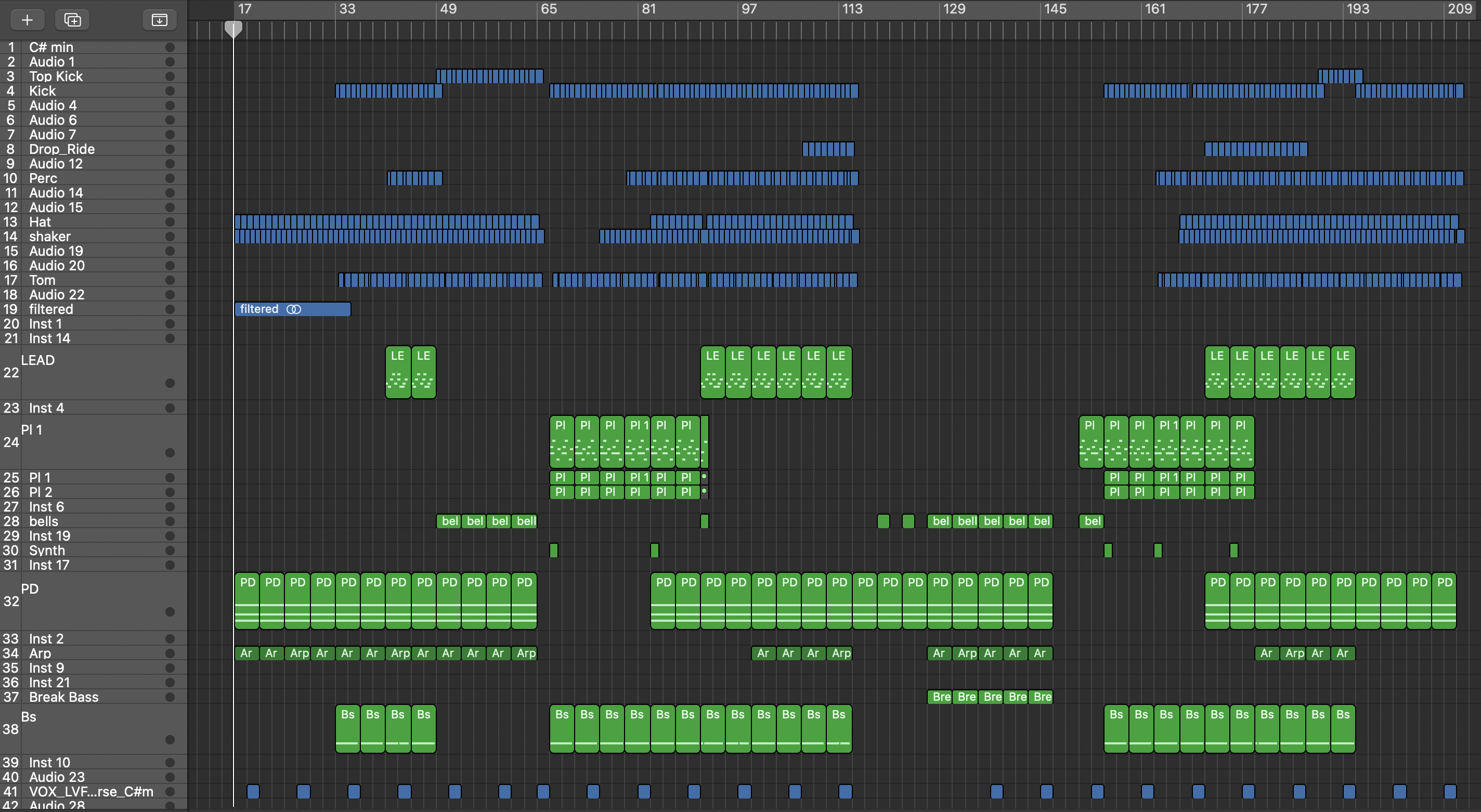This screenshot has width=1481, height=812.
Task: Select the Audio 23 track header
Action: point(93,777)
